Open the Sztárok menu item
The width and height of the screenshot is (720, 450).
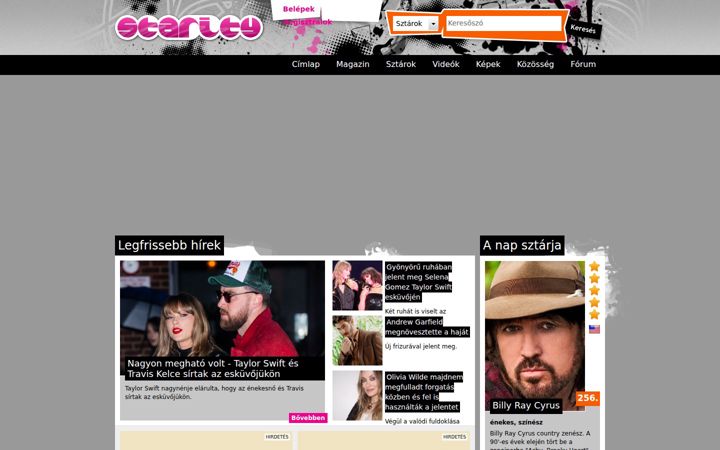pyautogui.click(x=401, y=64)
